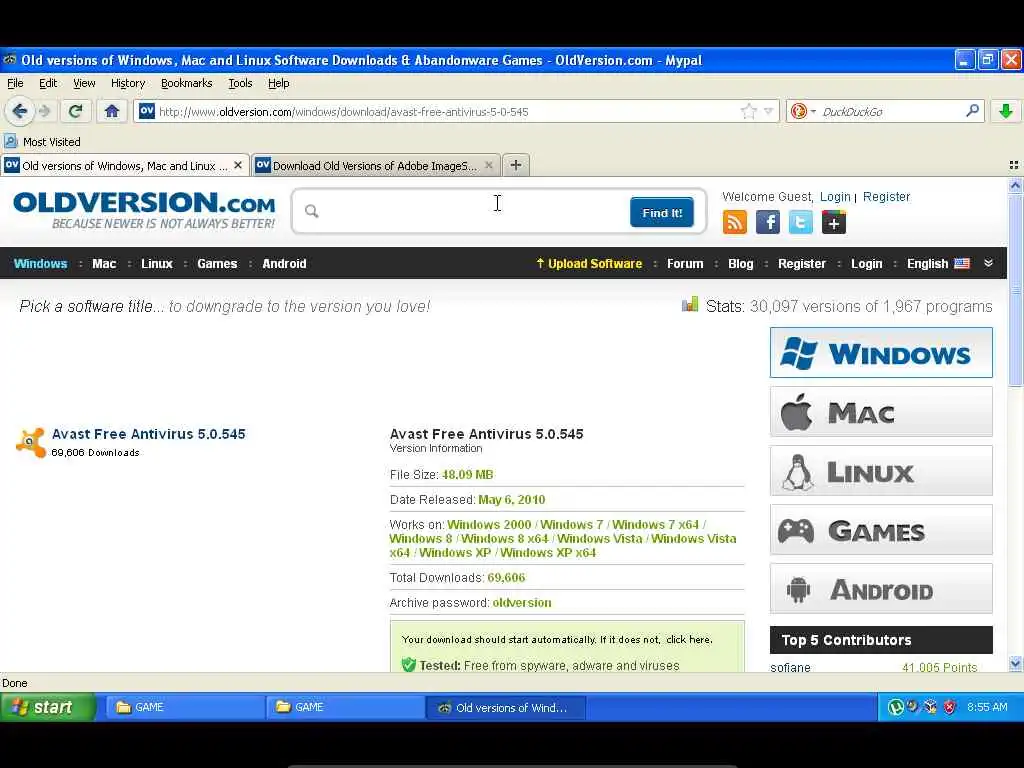Click the Windows XP x64 link
1024x768 pixels.
[548, 552]
